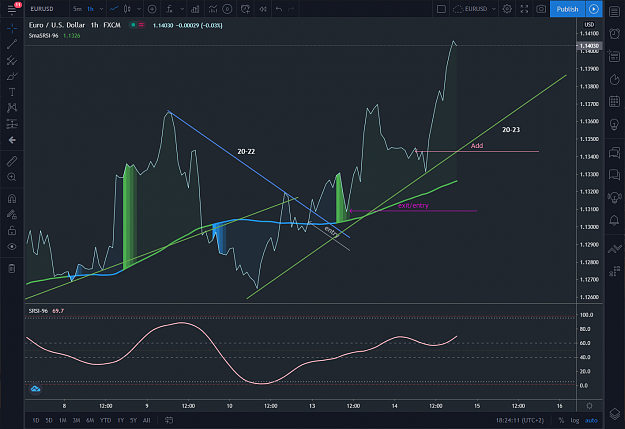This screenshot has height=429, width=625.
Task: Open the alerts alarm clock panel
Action: tap(614, 34)
